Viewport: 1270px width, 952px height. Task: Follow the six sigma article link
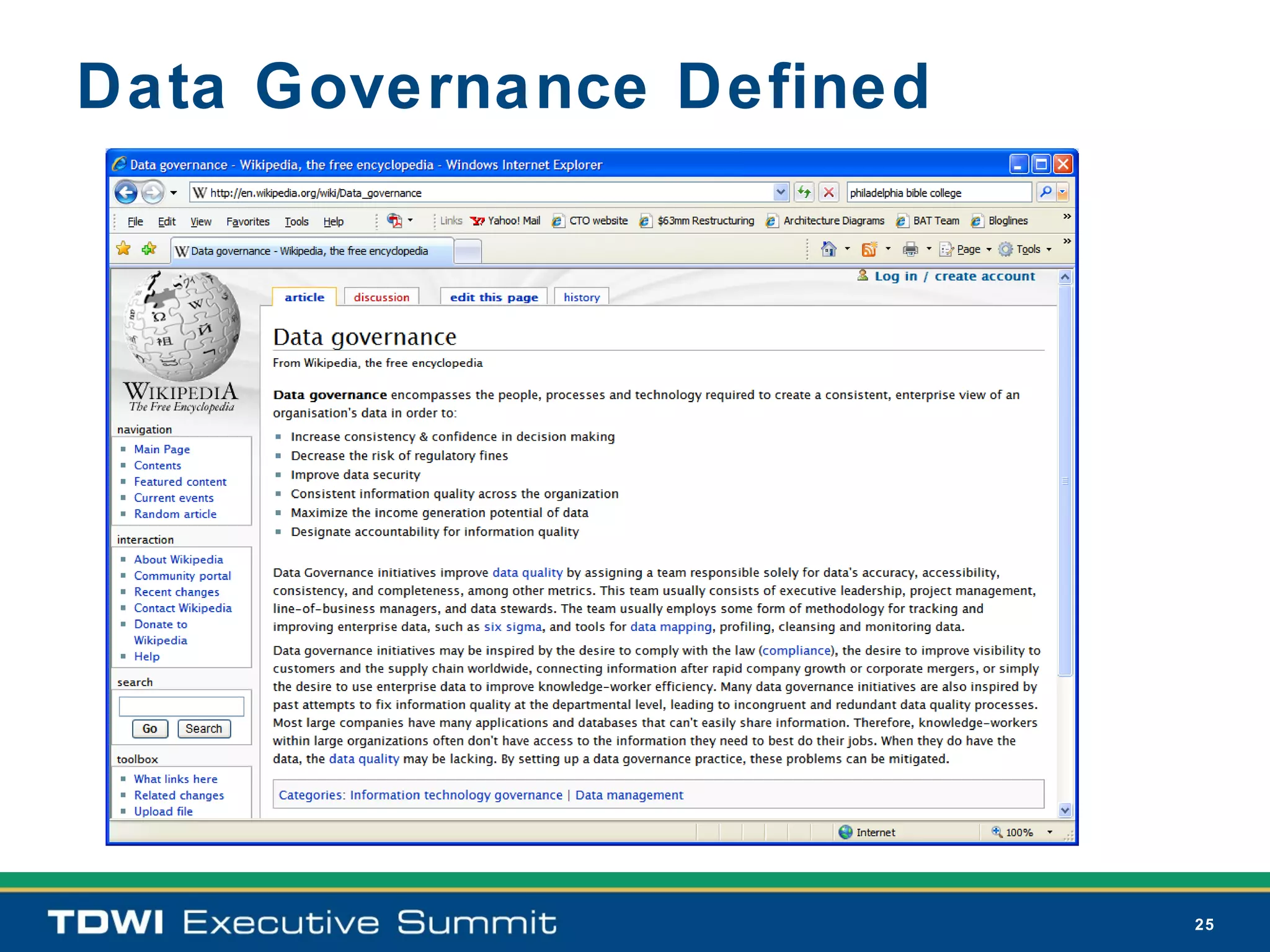513,627
